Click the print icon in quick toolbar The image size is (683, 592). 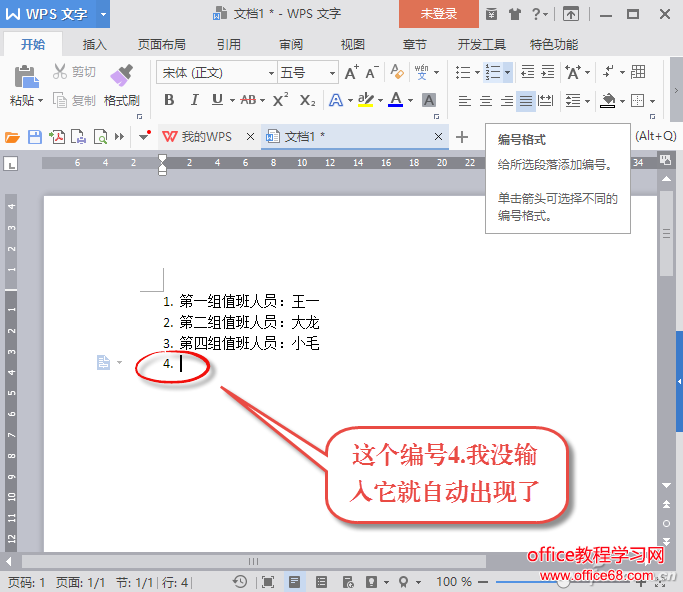click(78, 137)
